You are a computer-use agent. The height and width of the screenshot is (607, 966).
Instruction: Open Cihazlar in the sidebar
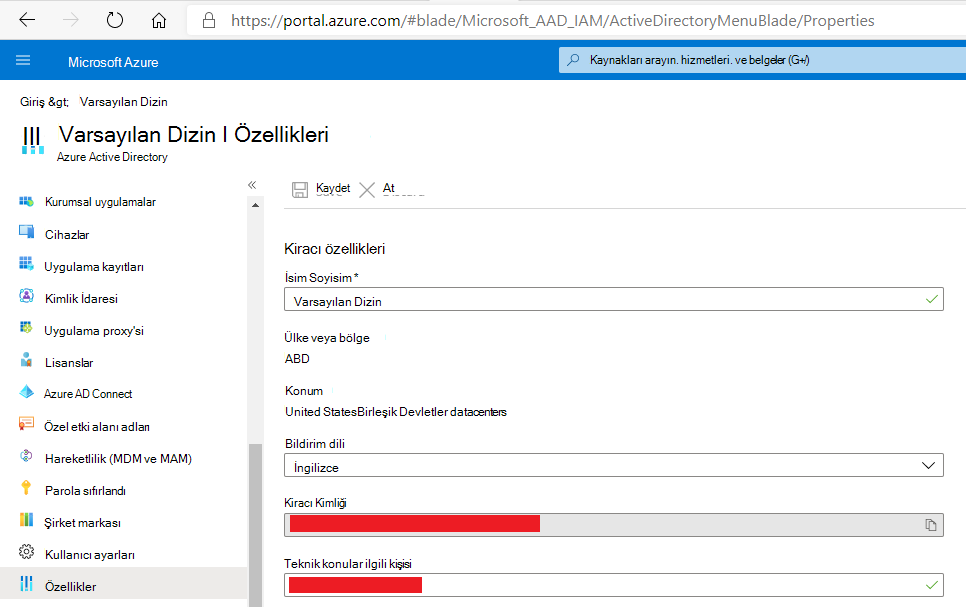(67, 235)
